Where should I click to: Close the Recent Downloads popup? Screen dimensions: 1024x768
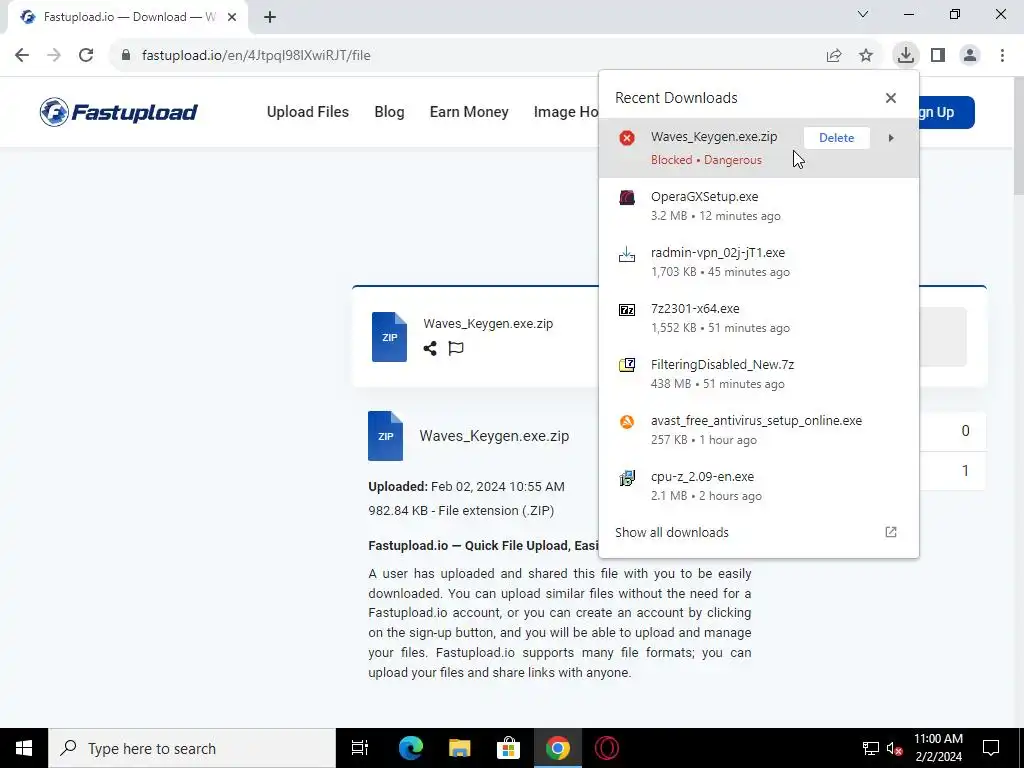[x=891, y=98]
